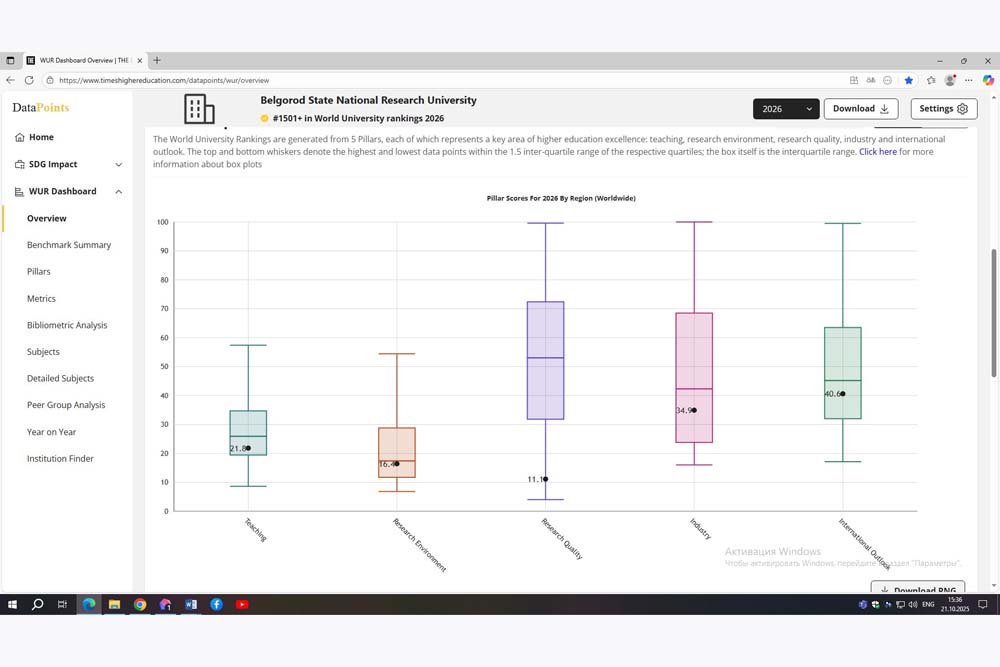Viewport: 1000px width, 667px height.
Task: Open the 2026 year dropdown
Action: point(786,109)
